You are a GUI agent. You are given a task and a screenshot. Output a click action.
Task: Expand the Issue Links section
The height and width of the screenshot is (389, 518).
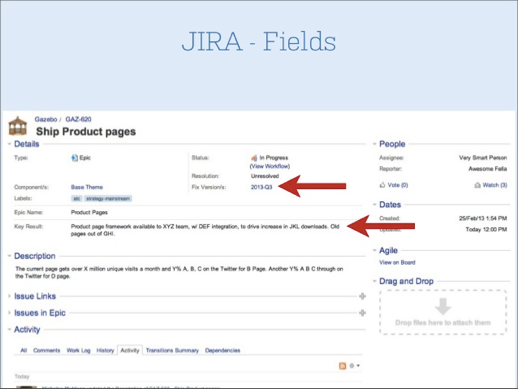[9, 296]
